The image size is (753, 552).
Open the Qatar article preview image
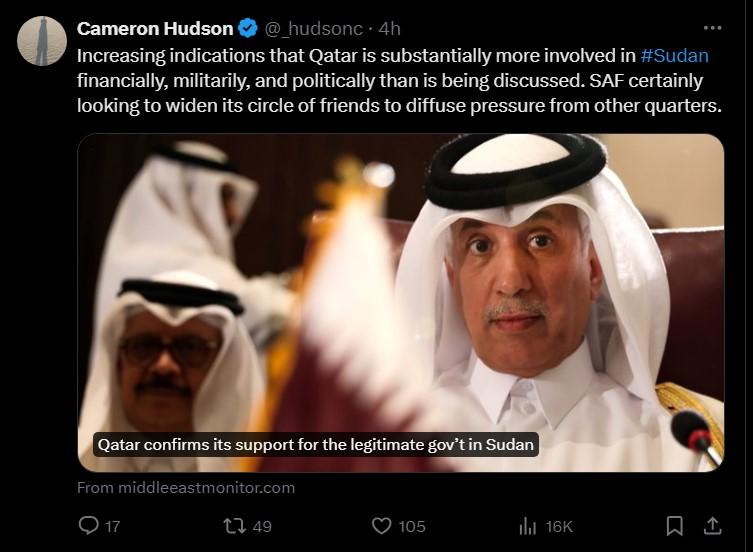click(401, 303)
